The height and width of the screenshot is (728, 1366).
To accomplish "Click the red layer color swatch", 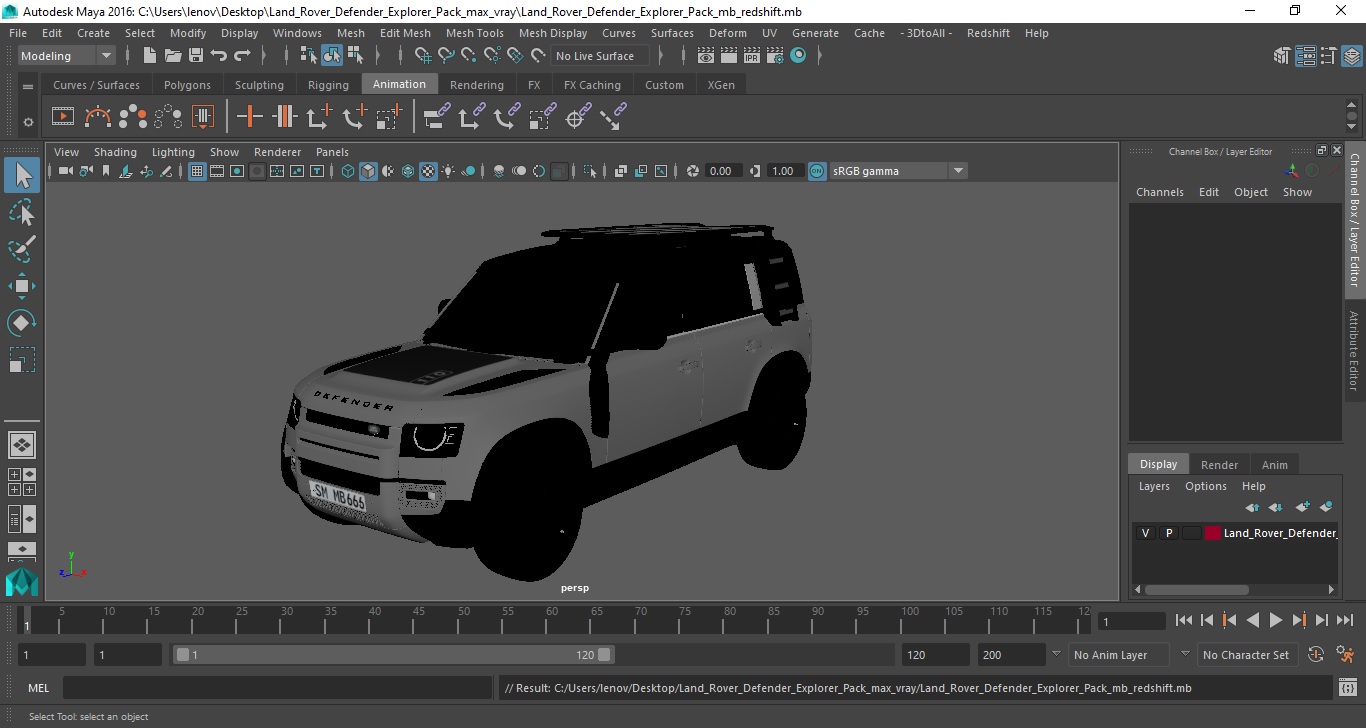I will (1213, 533).
